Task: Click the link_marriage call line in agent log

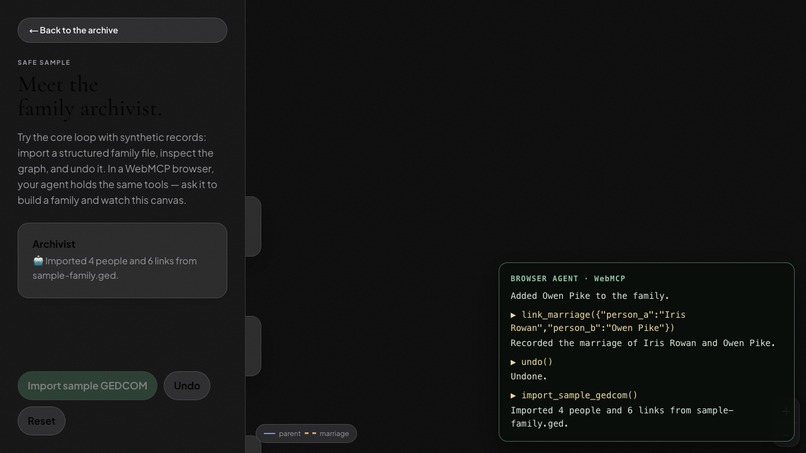Action: (598, 321)
